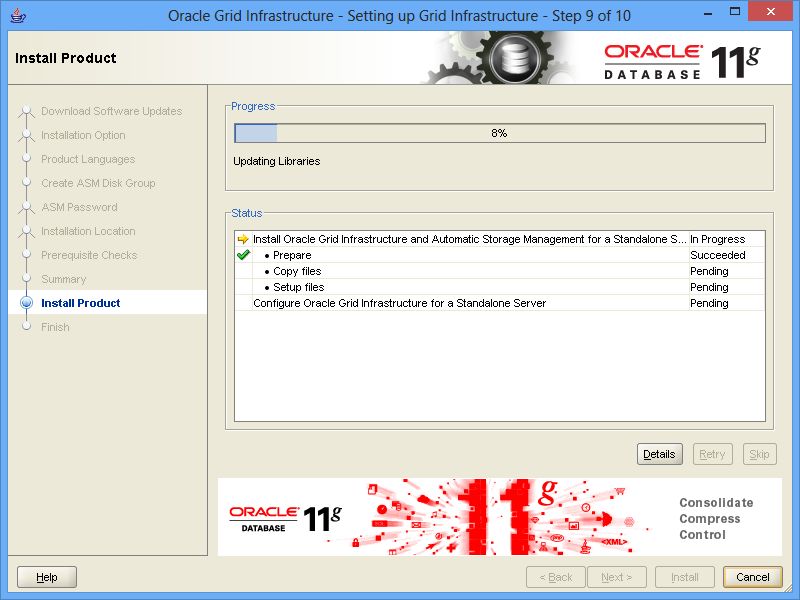This screenshot has height=600, width=800.
Task: Click the Next navigation button
Action: point(616,577)
